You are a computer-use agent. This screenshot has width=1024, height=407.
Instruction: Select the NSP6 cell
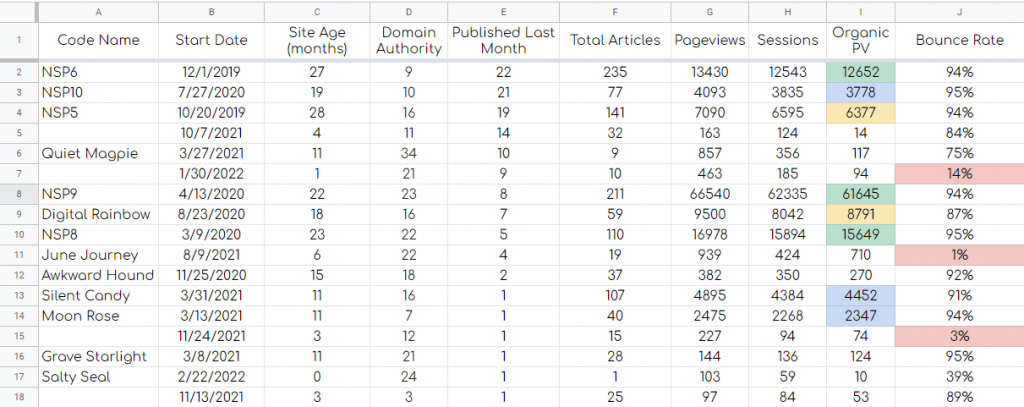coord(98,72)
